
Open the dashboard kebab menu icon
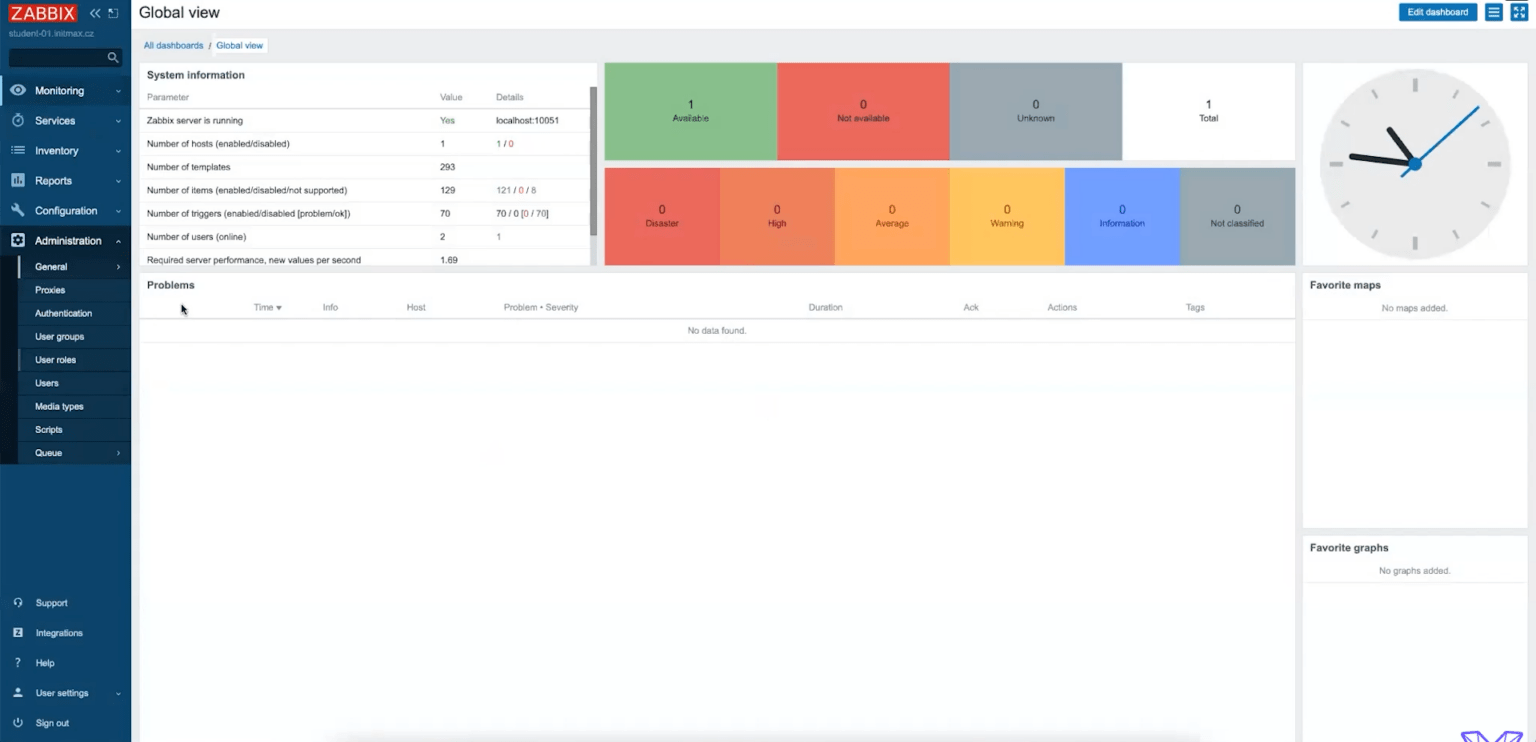(x=1494, y=12)
